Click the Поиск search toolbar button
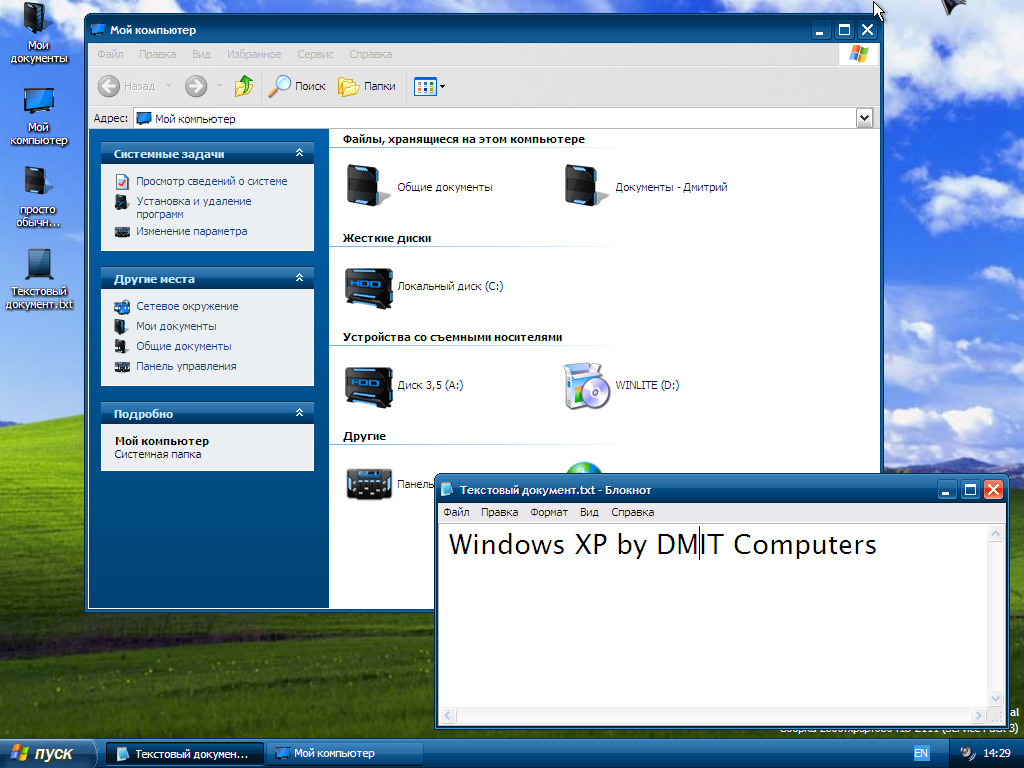 (x=298, y=86)
